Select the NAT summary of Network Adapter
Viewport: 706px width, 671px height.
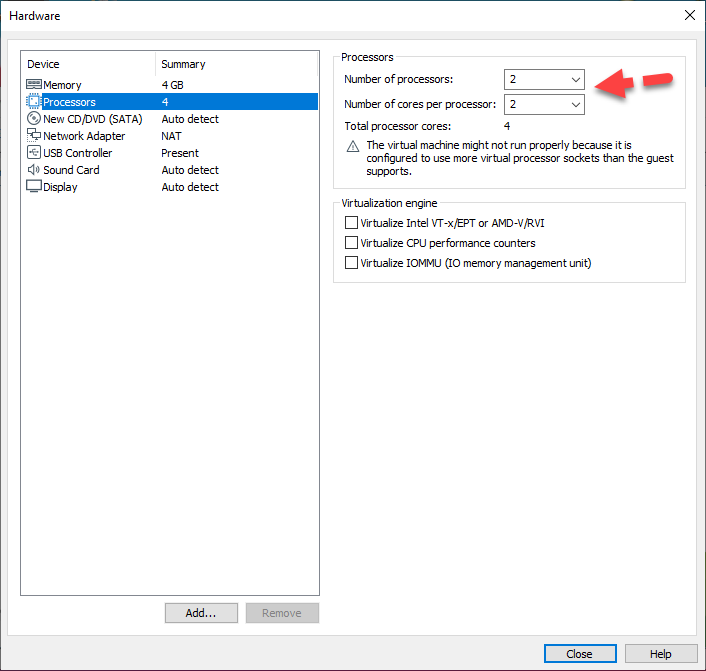pyautogui.click(x=171, y=136)
